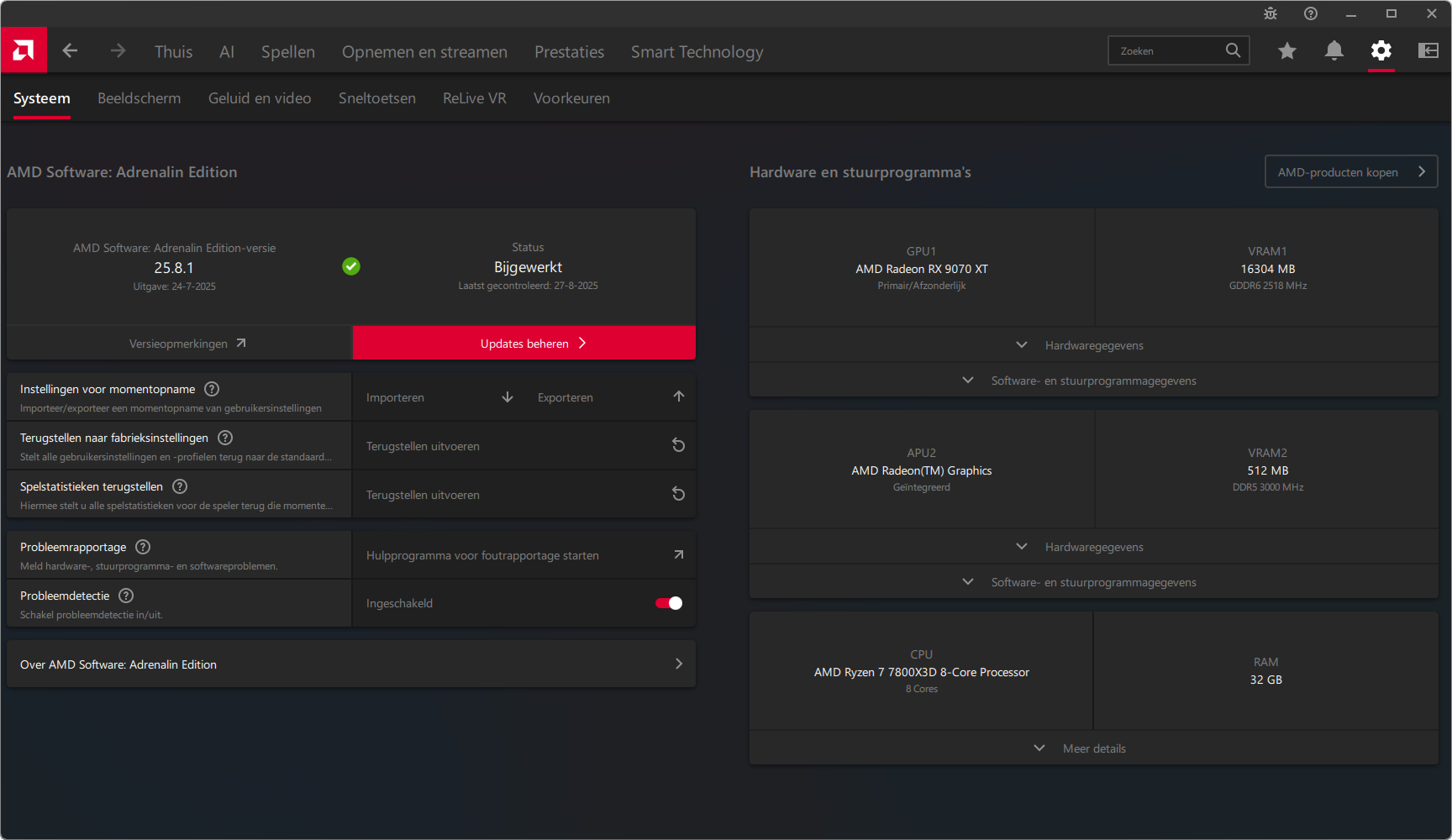This screenshot has height=840, width=1452.
Task: Switch to the Beeldscherm tab
Action: click(139, 98)
